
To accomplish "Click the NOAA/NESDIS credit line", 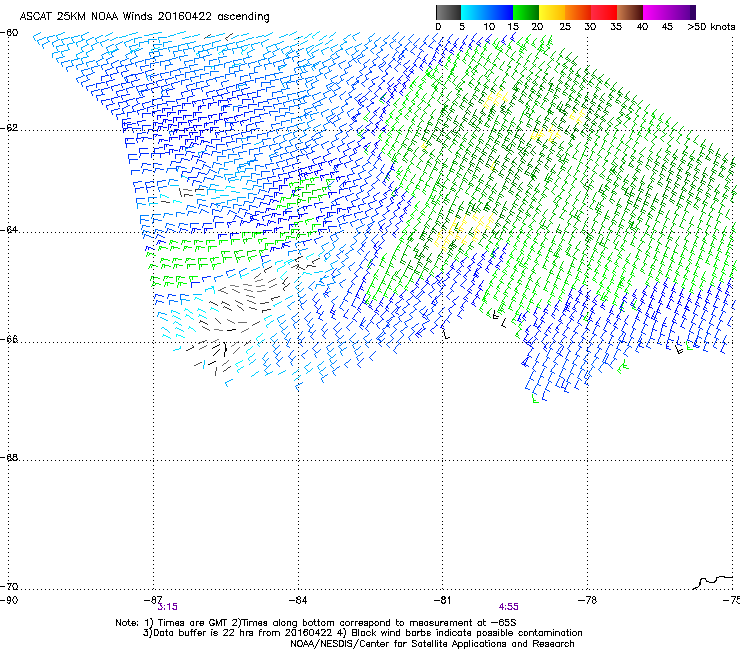I will click(432, 644).
